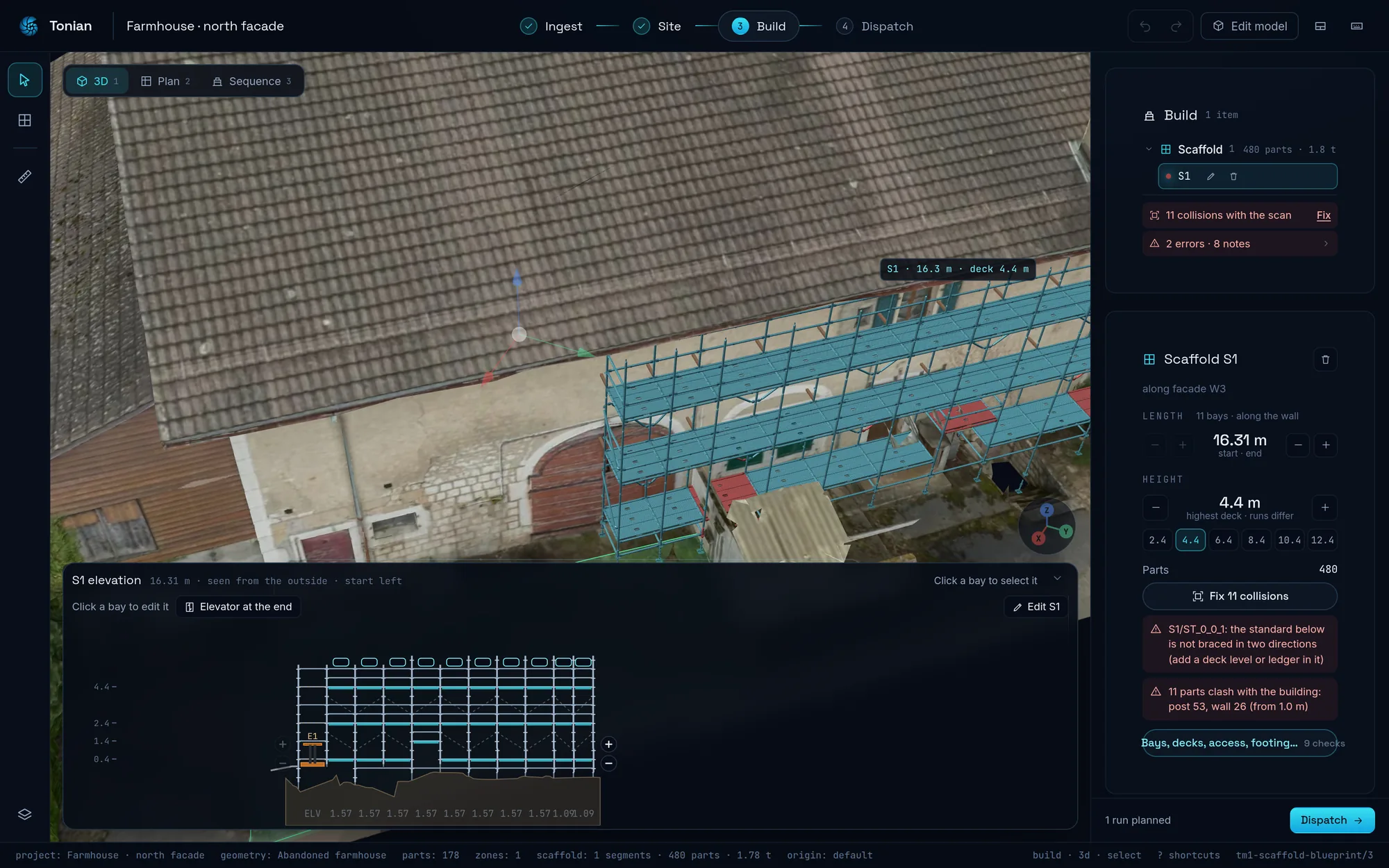The image size is (1389, 868).
Task: Click the Tonian logo
Action: [29, 26]
